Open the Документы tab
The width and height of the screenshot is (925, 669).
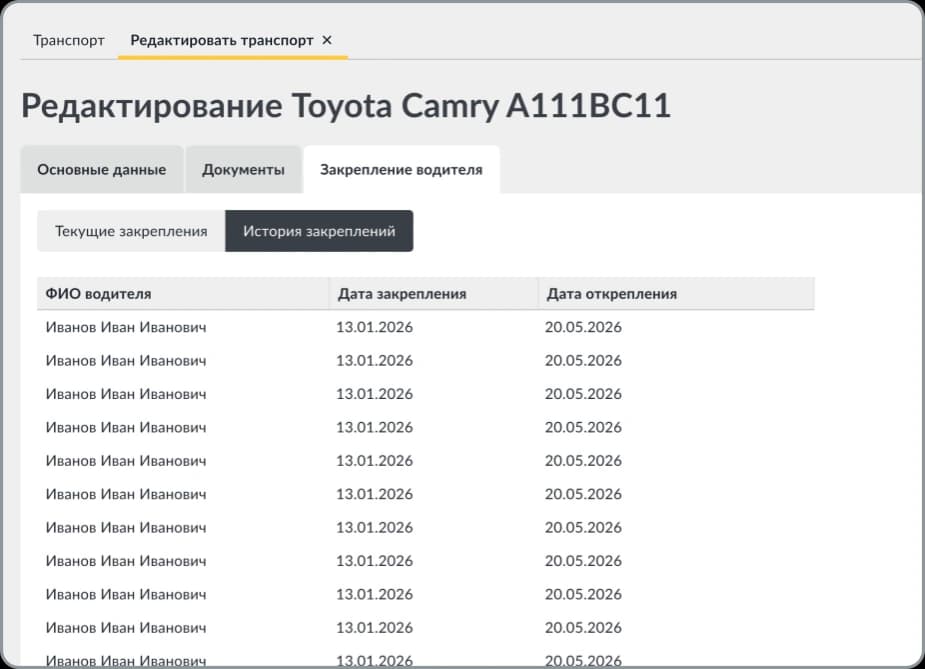click(x=243, y=170)
